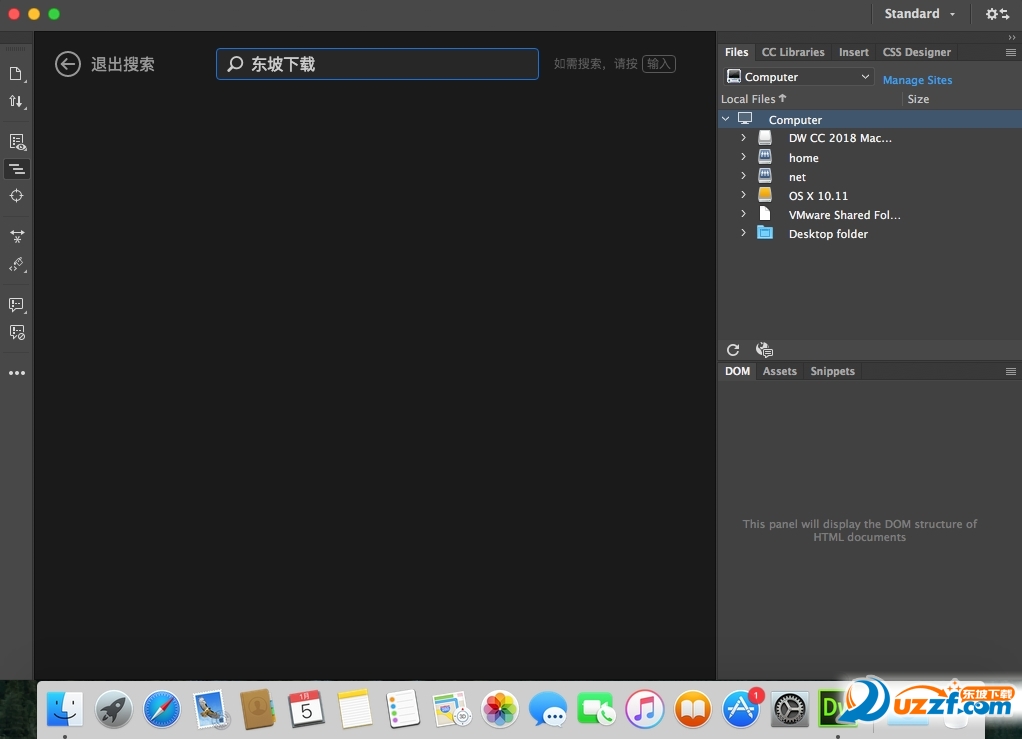Open Messages from the Dock

[548, 709]
